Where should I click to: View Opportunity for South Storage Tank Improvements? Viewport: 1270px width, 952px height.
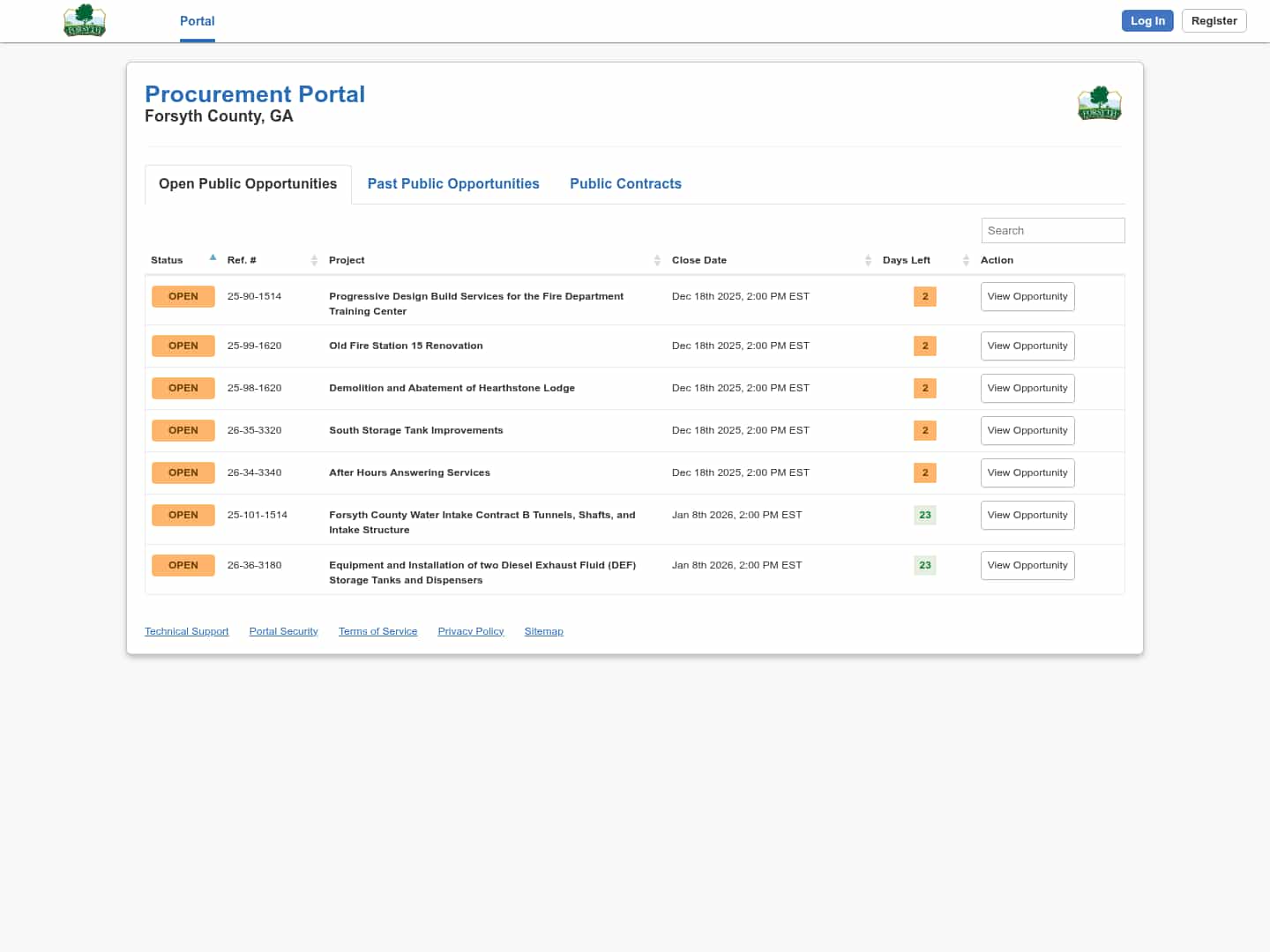coord(1027,431)
